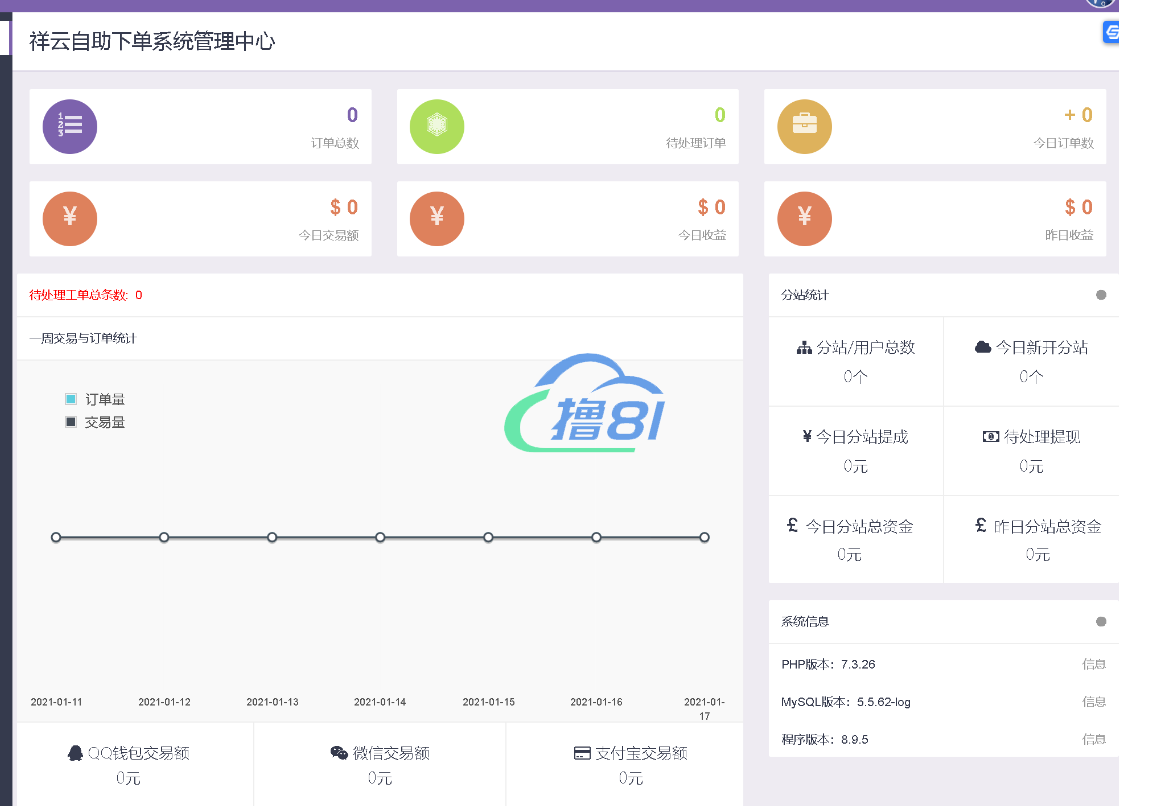Click the green 待处理订单 icon
This screenshot has height=806, width=1171.
pyautogui.click(x=437, y=126)
